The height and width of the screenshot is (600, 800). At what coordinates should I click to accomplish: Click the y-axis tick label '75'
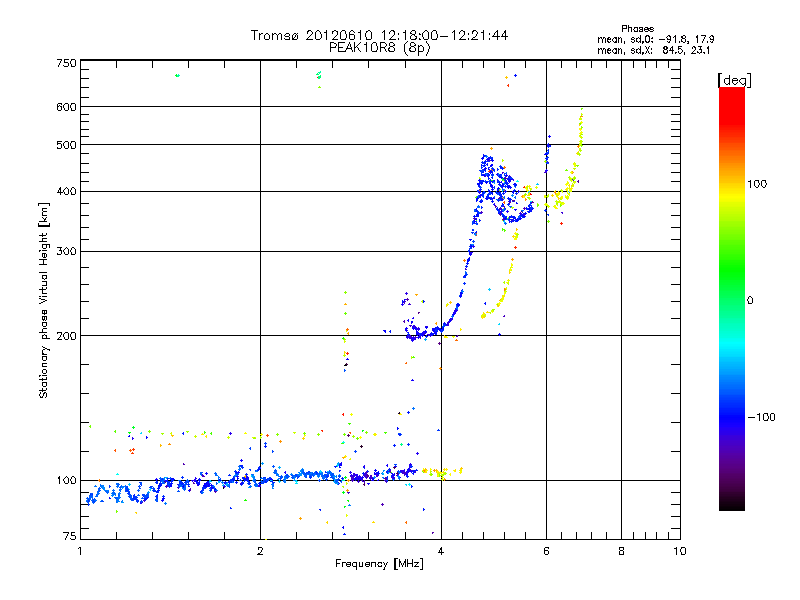70,536
